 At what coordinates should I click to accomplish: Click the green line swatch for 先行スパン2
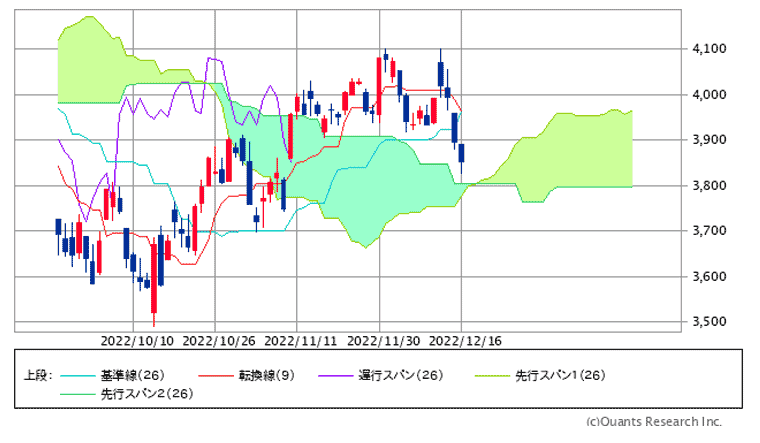tap(76, 394)
